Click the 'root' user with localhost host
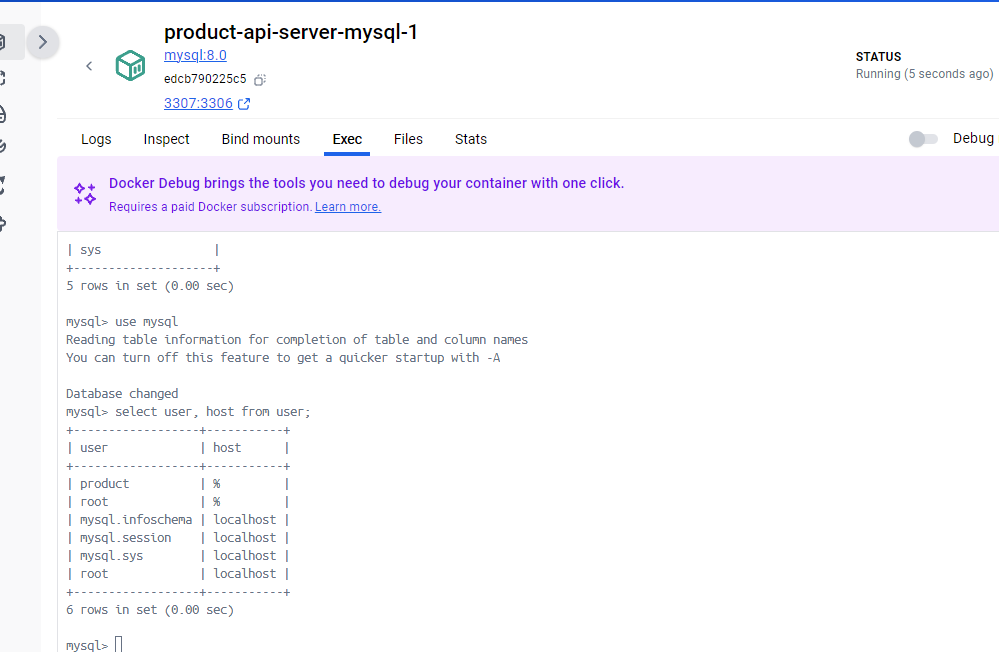The image size is (999, 652). tap(94, 574)
